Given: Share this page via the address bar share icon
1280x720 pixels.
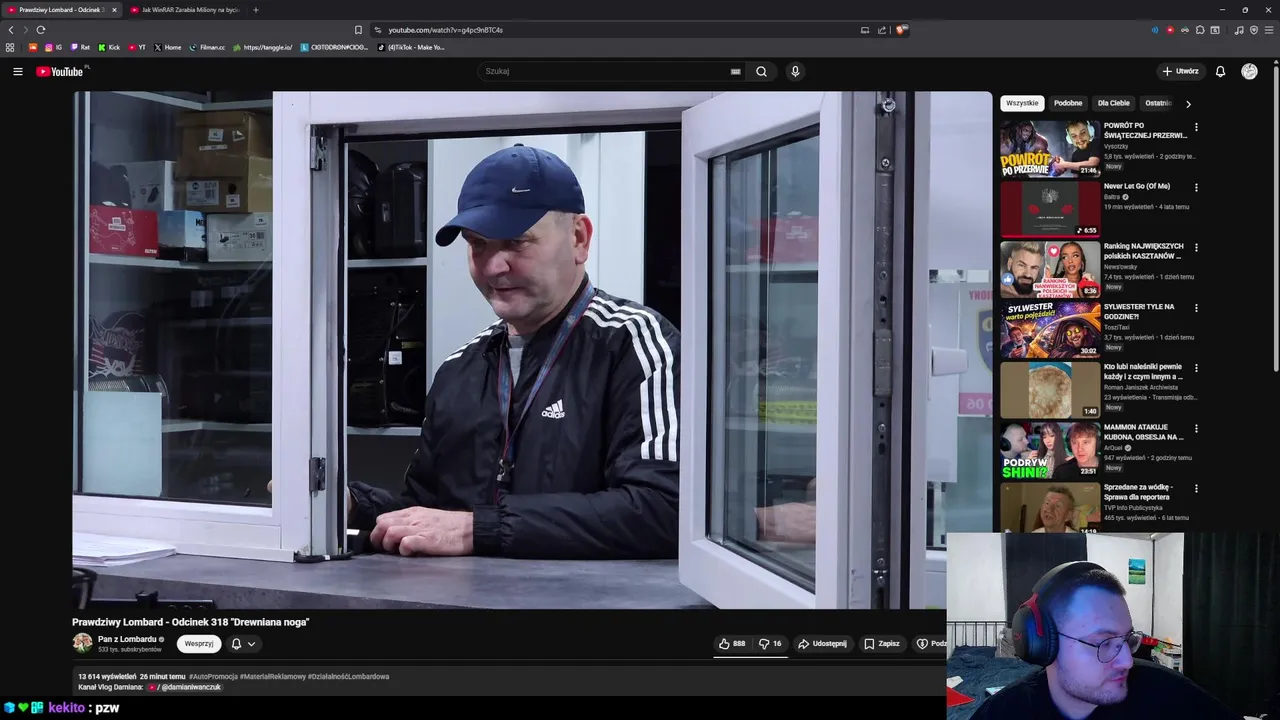Looking at the screenshot, I should [x=882, y=30].
